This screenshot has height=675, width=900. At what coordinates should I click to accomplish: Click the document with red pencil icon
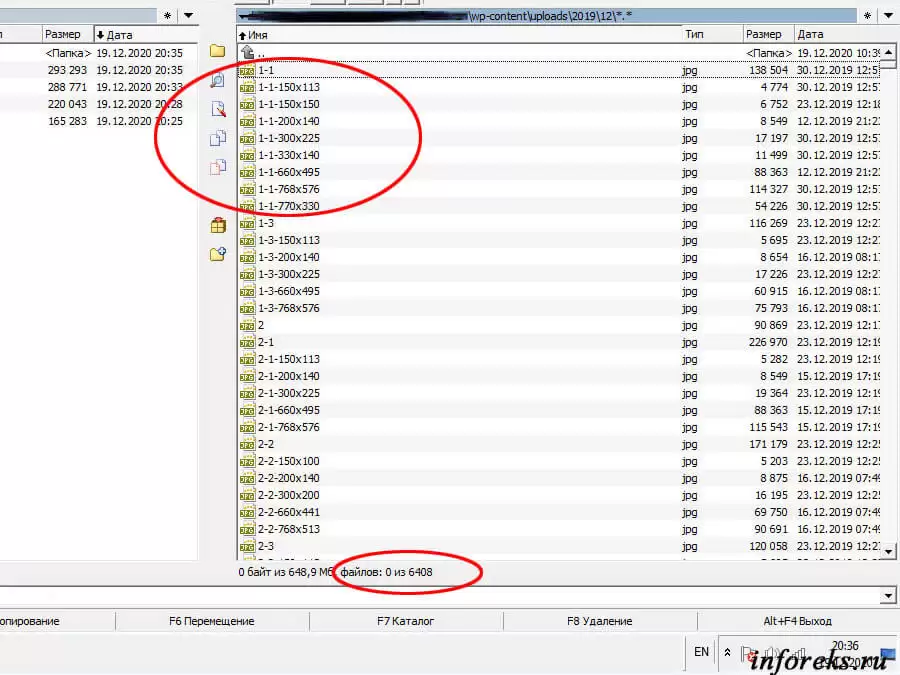[x=217, y=109]
